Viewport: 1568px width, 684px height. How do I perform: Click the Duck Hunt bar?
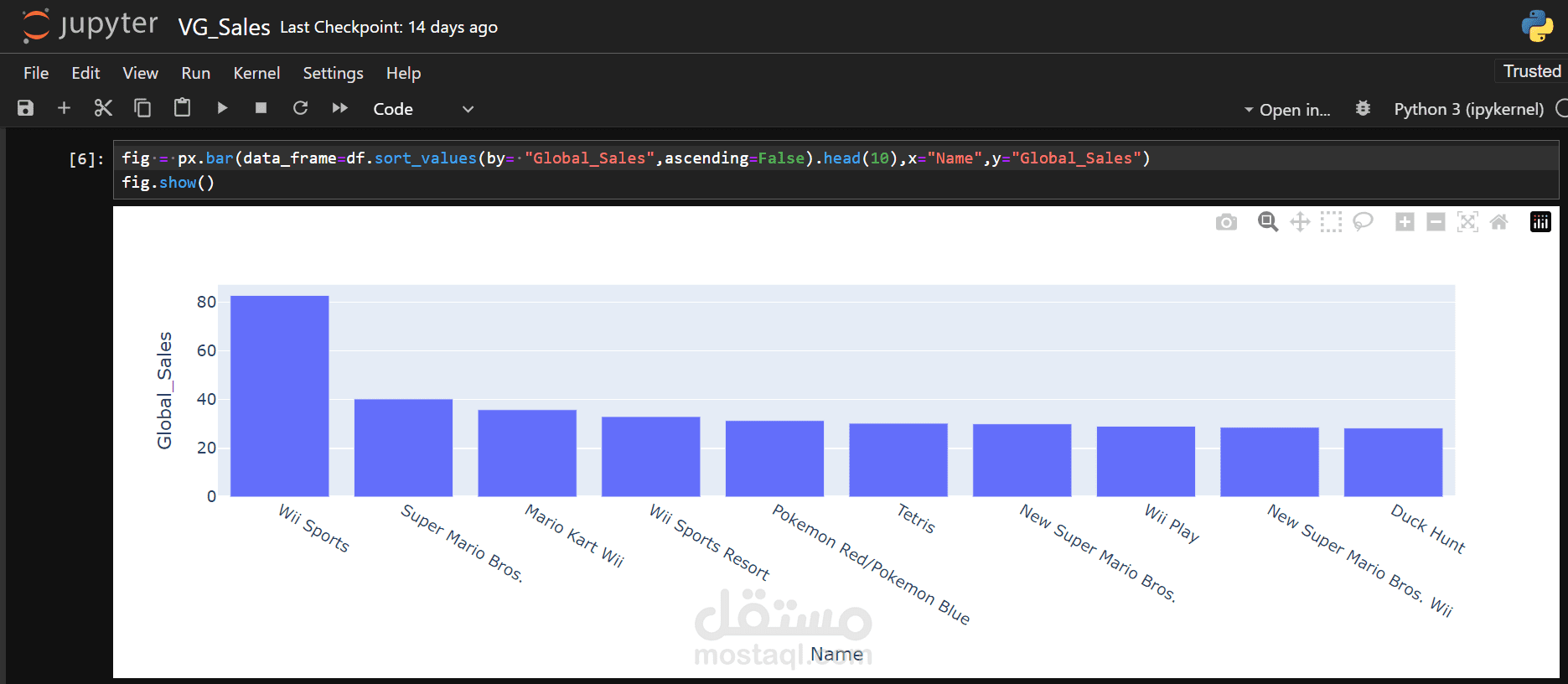pos(1393,462)
